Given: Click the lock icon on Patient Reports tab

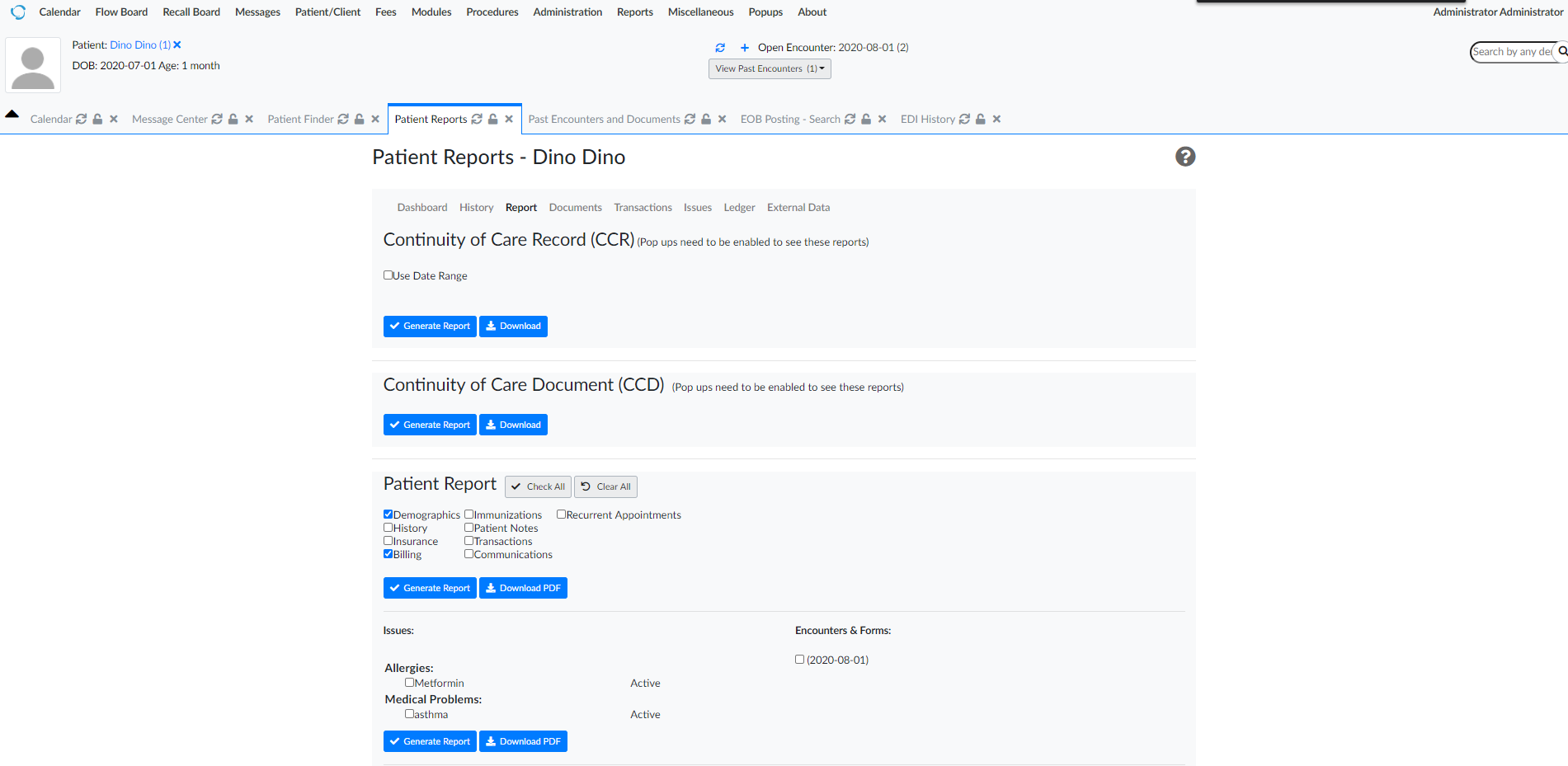Looking at the screenshot, I should tap(492, 118).
